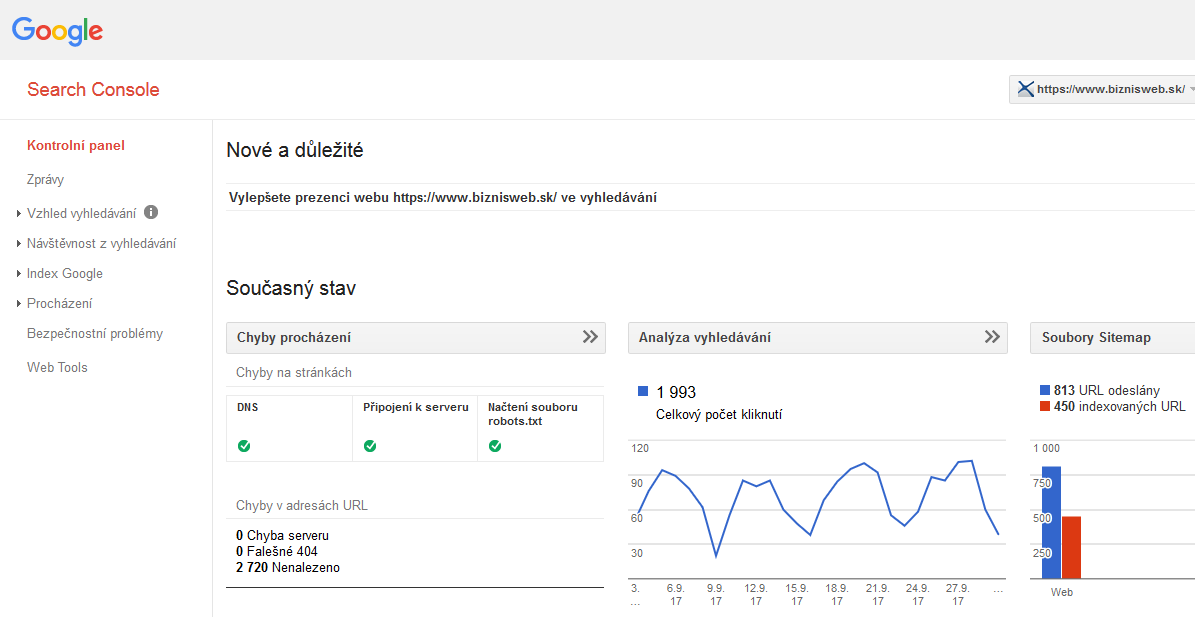Expand Index Google section arrow
This screenshot has height=617, width=1195.
tap(18, 273)
